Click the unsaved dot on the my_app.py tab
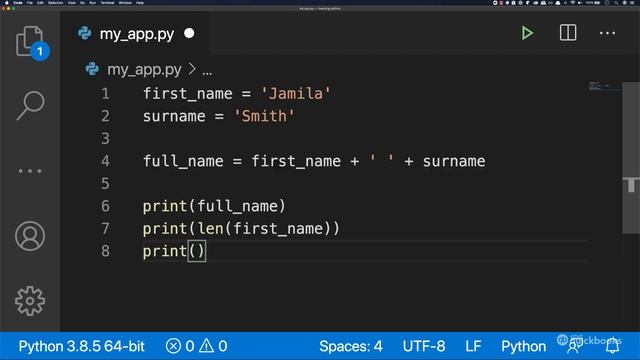Screen dimensions: 640x360 point(189,33)
